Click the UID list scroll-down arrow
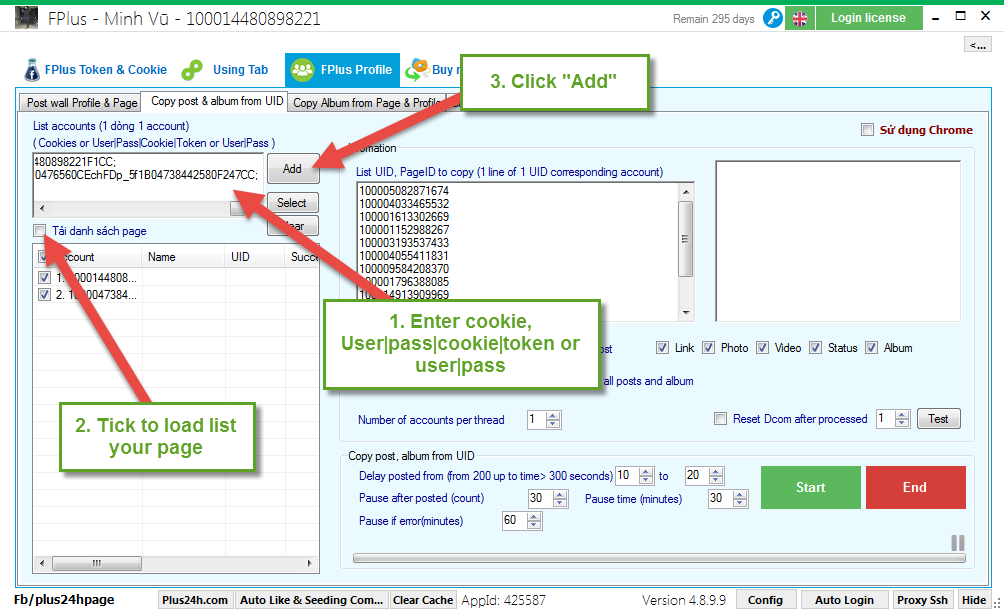The width and height of the screenshot is (1004, 612). pyautogui.click(x=686, y=313)
